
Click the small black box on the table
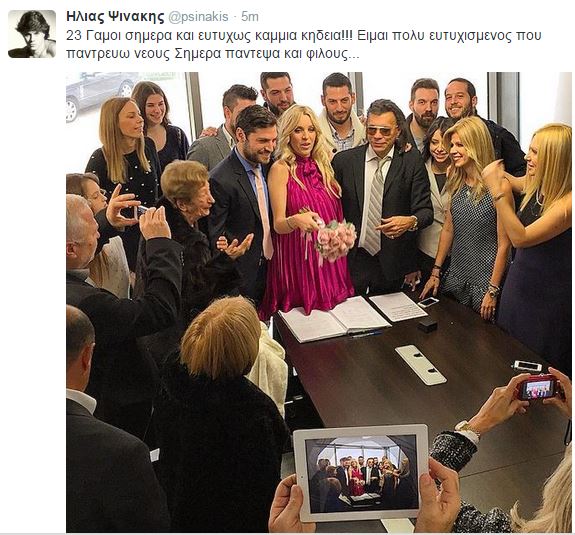click(x=428, y=325)
